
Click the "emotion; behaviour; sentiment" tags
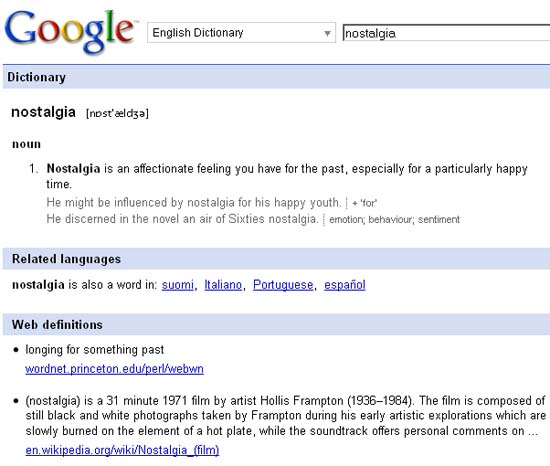394,220
